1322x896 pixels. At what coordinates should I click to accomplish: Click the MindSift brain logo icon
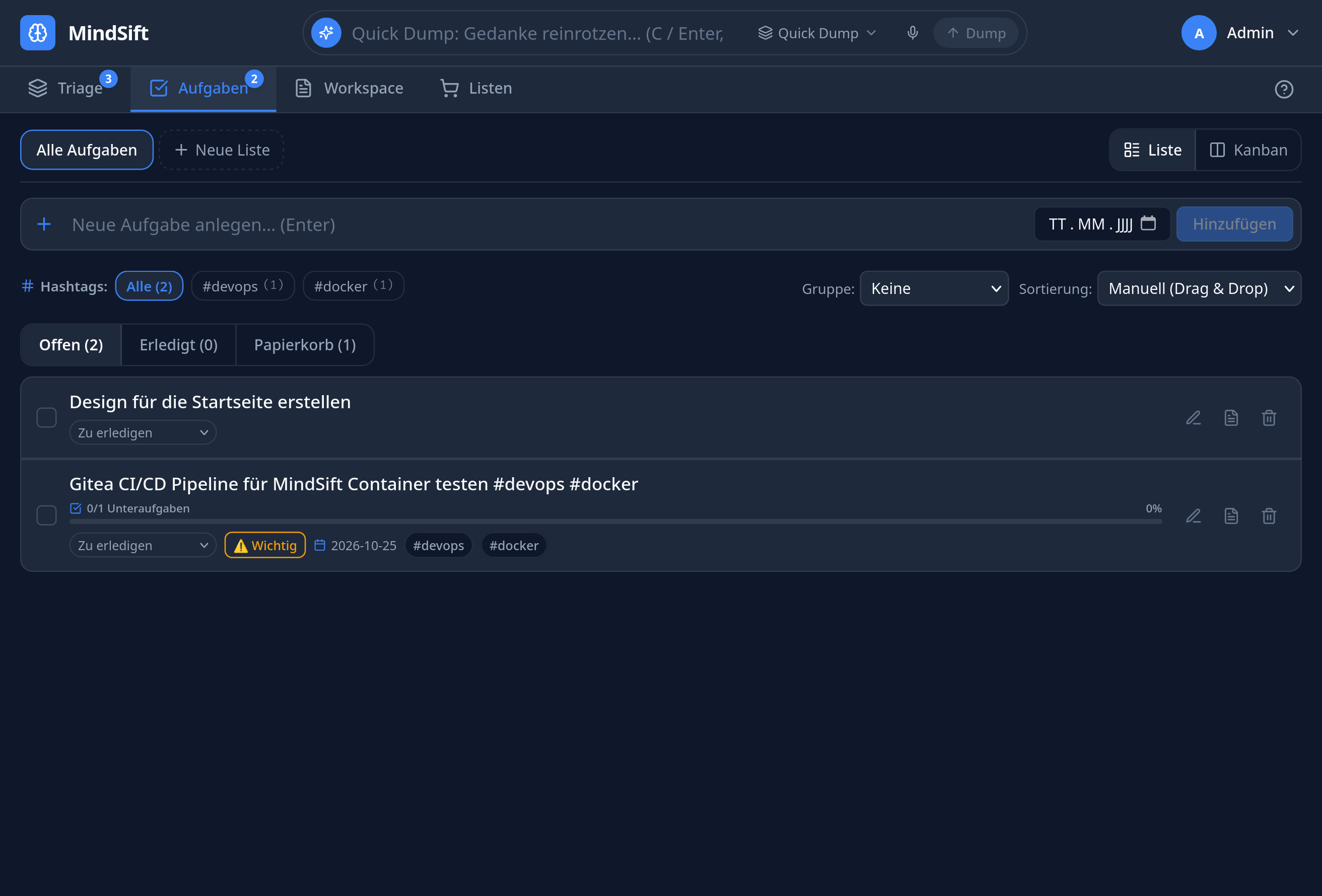coord(38,33)
